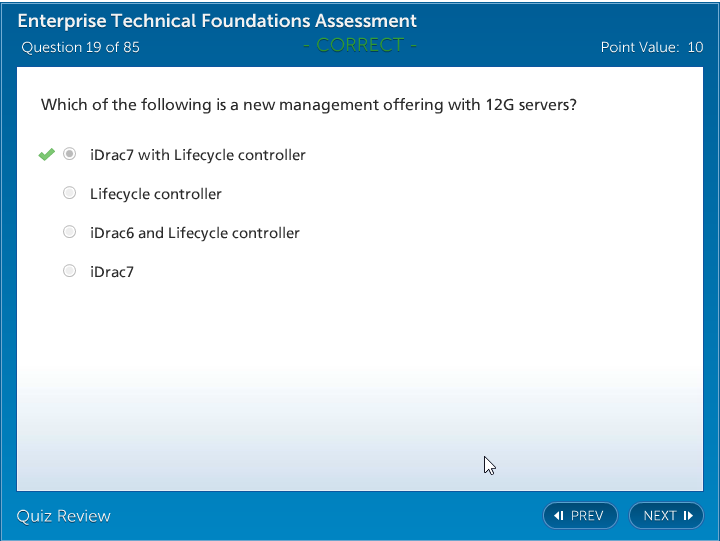Screen dimensions: 720x541
Task: Click the "iDrac7 with Lifecycle controller" answer text
Action: 198,155
